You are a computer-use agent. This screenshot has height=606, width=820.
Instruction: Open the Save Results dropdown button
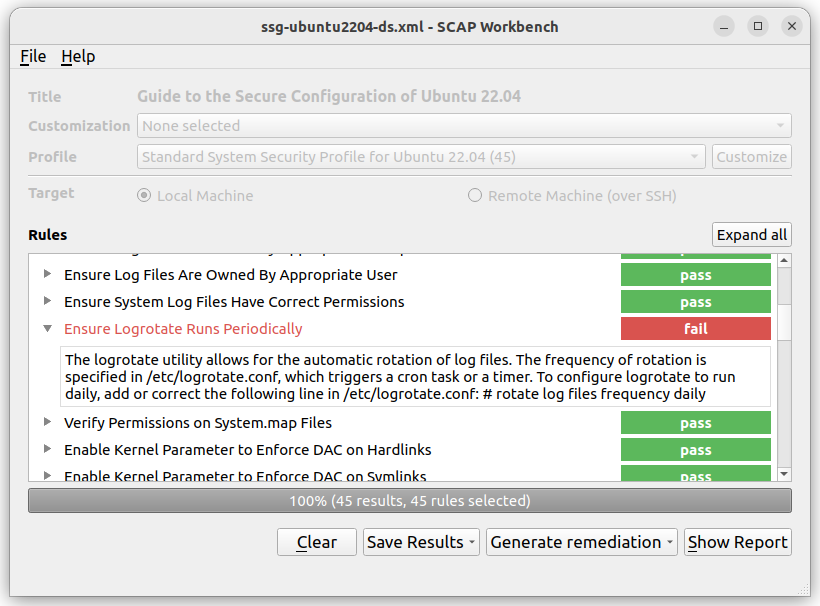[x=421, y=542]
